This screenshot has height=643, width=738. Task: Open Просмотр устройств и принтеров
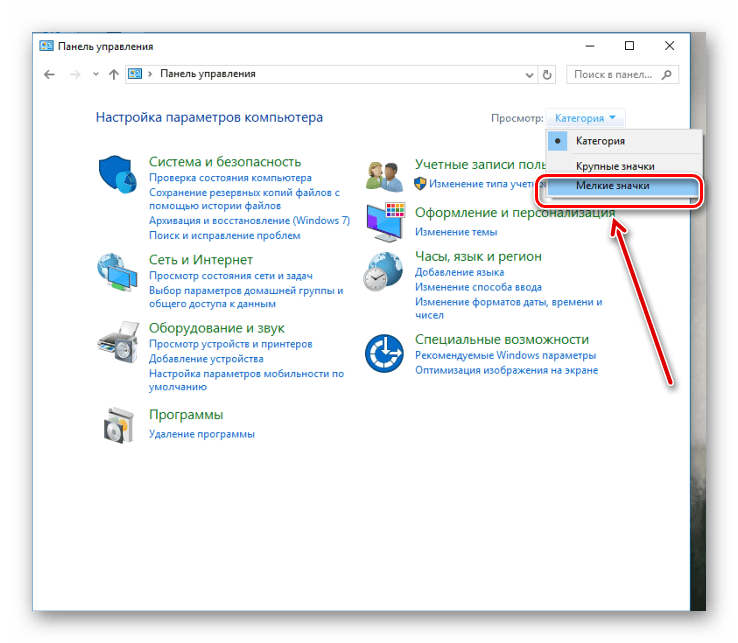(x=231, y=344)
